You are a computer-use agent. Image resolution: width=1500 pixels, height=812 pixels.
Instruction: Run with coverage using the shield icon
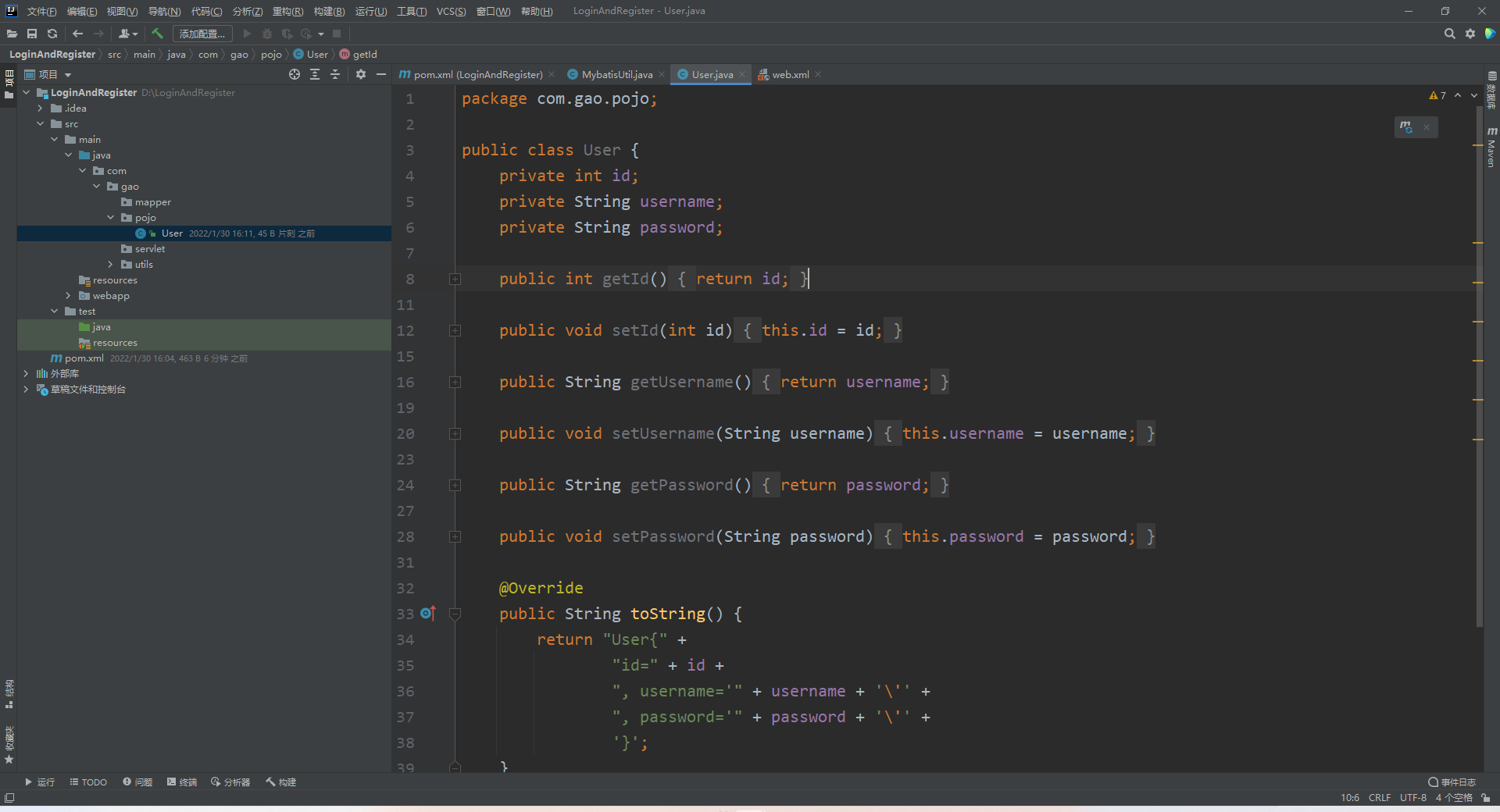(x=287, y=34)
